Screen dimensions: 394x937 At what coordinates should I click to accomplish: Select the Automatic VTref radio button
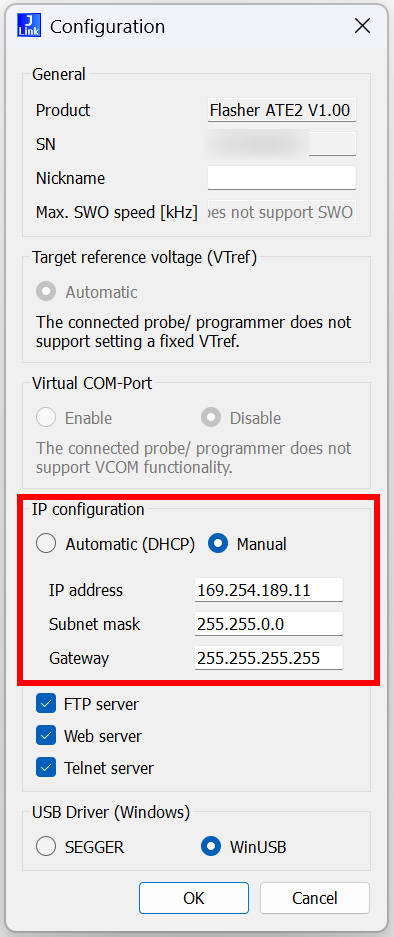[x=46, y=292]
